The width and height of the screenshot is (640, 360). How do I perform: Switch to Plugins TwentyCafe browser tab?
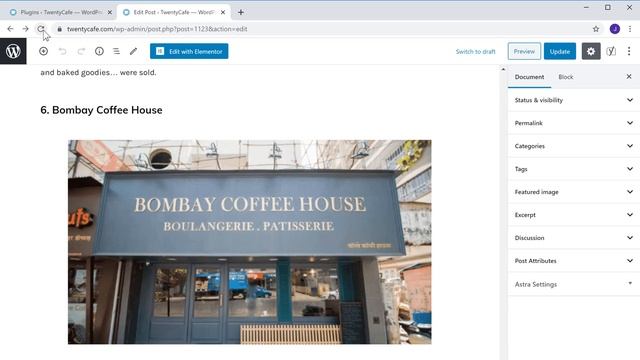[60, 12]
